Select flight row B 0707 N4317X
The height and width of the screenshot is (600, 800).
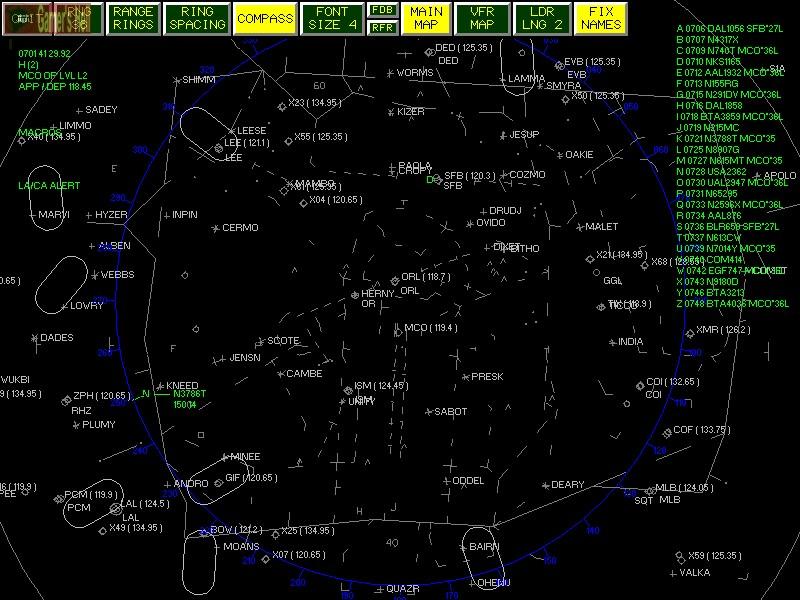707,40
